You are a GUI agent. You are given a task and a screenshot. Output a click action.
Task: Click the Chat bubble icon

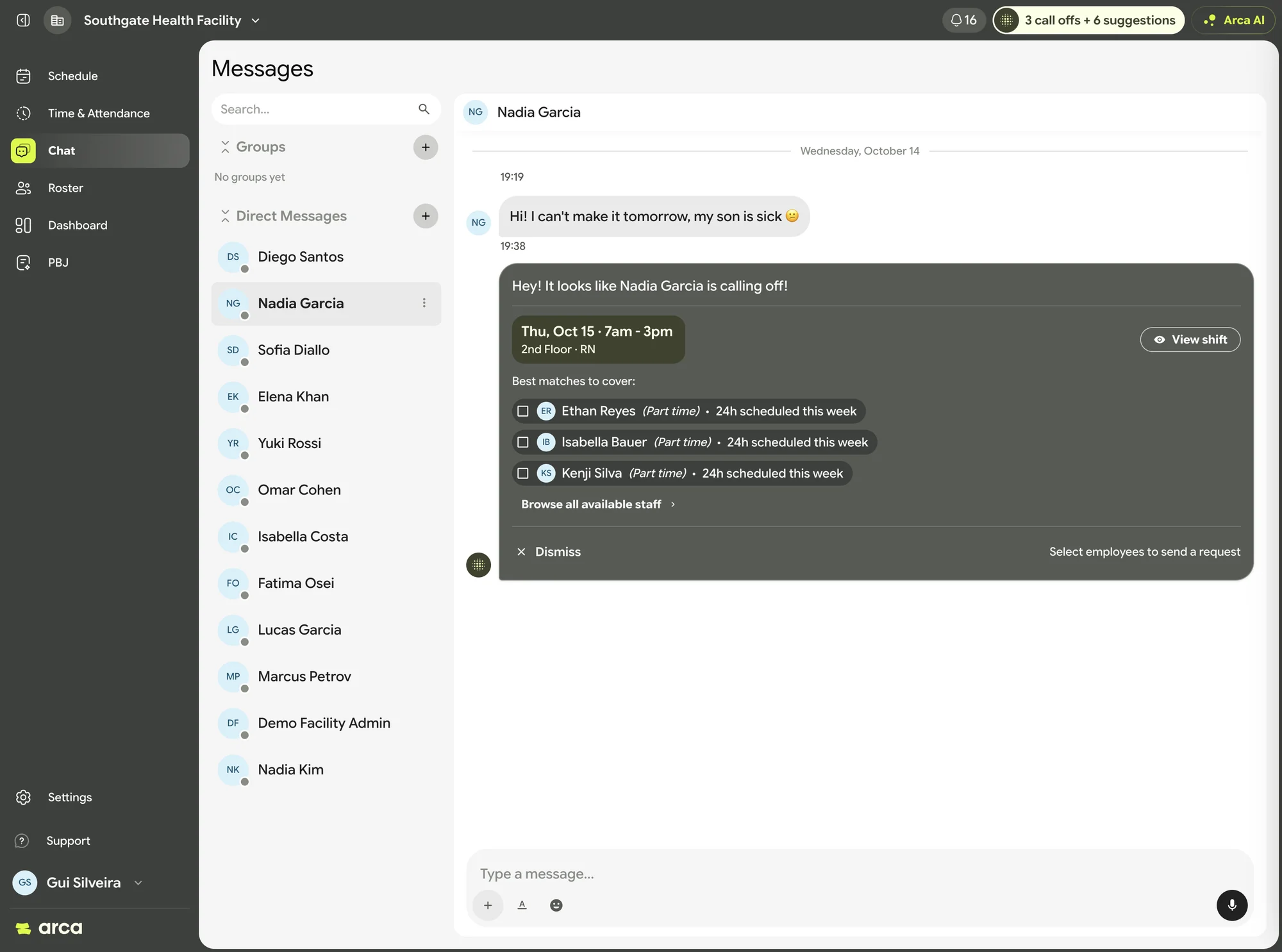23,151
